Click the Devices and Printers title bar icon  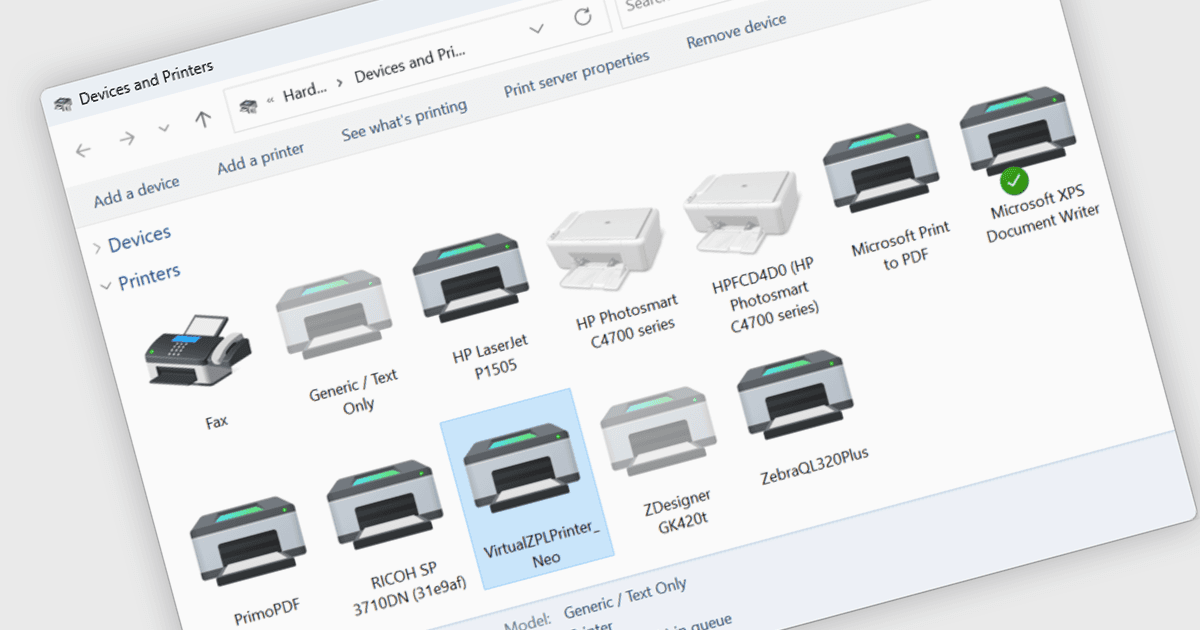63,102
